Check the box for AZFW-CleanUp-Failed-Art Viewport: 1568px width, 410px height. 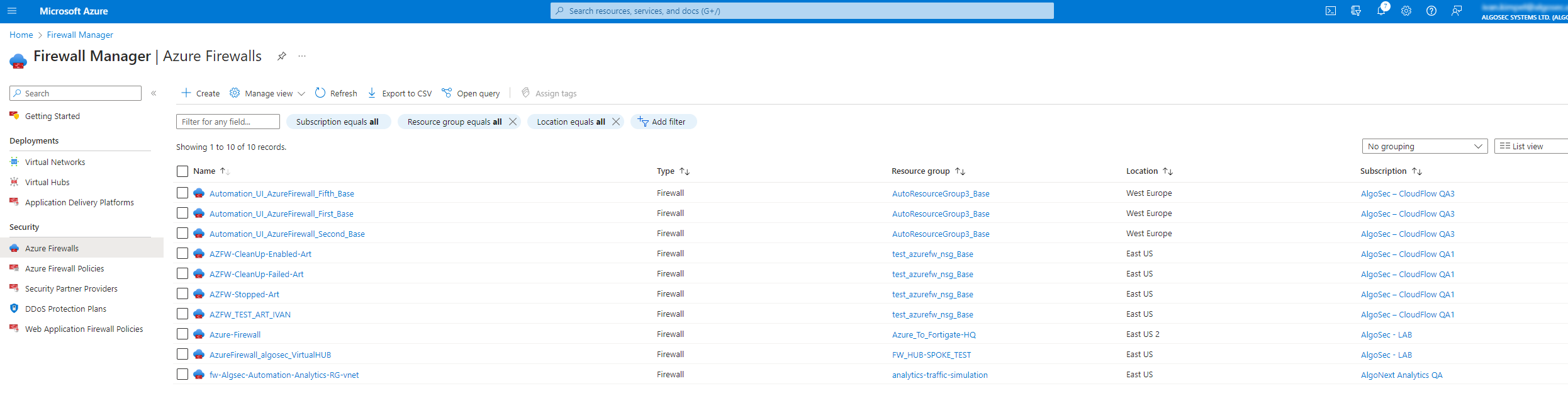click(x=182, y=273)
